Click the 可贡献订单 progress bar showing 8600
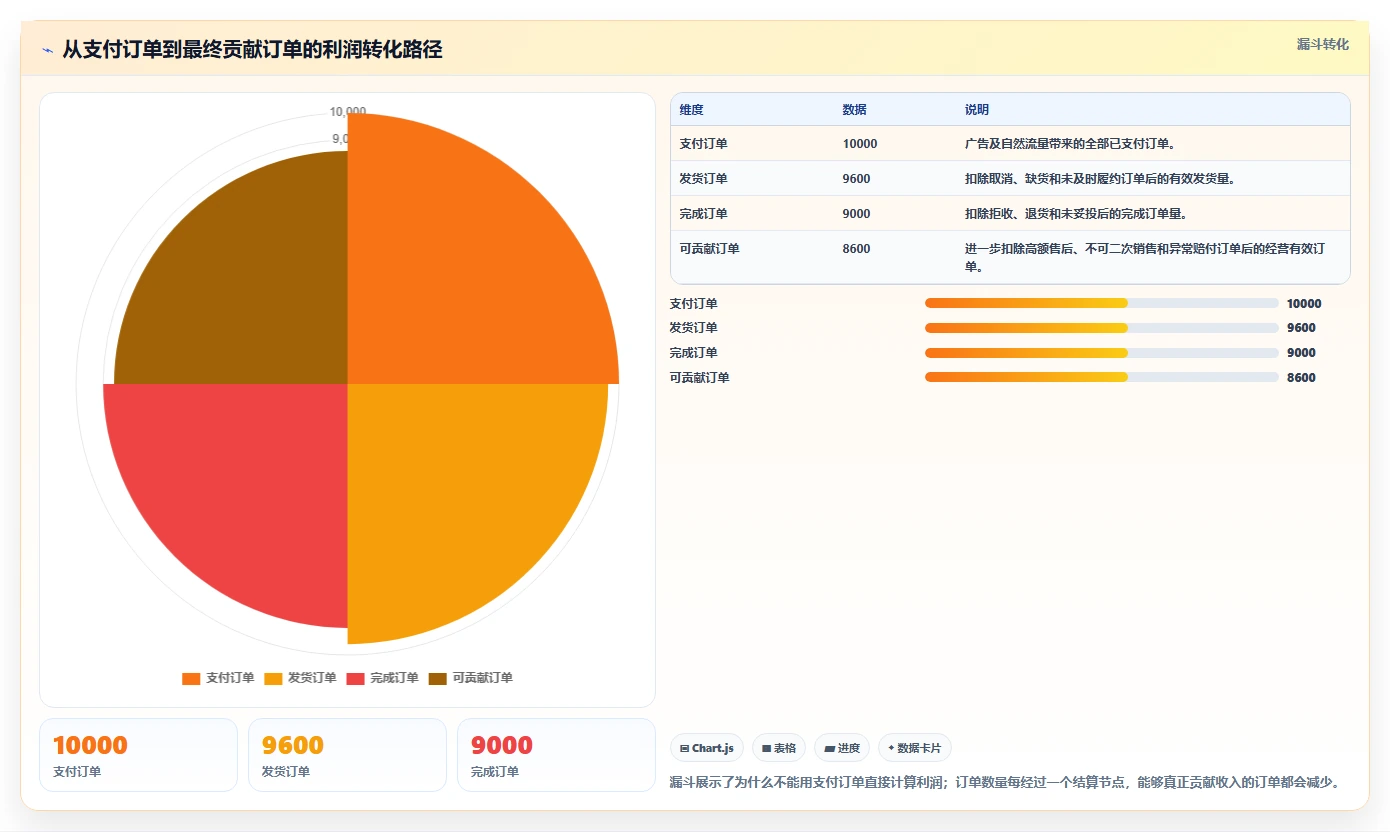Screen dimensions: 1390x832 point(1102,377)
